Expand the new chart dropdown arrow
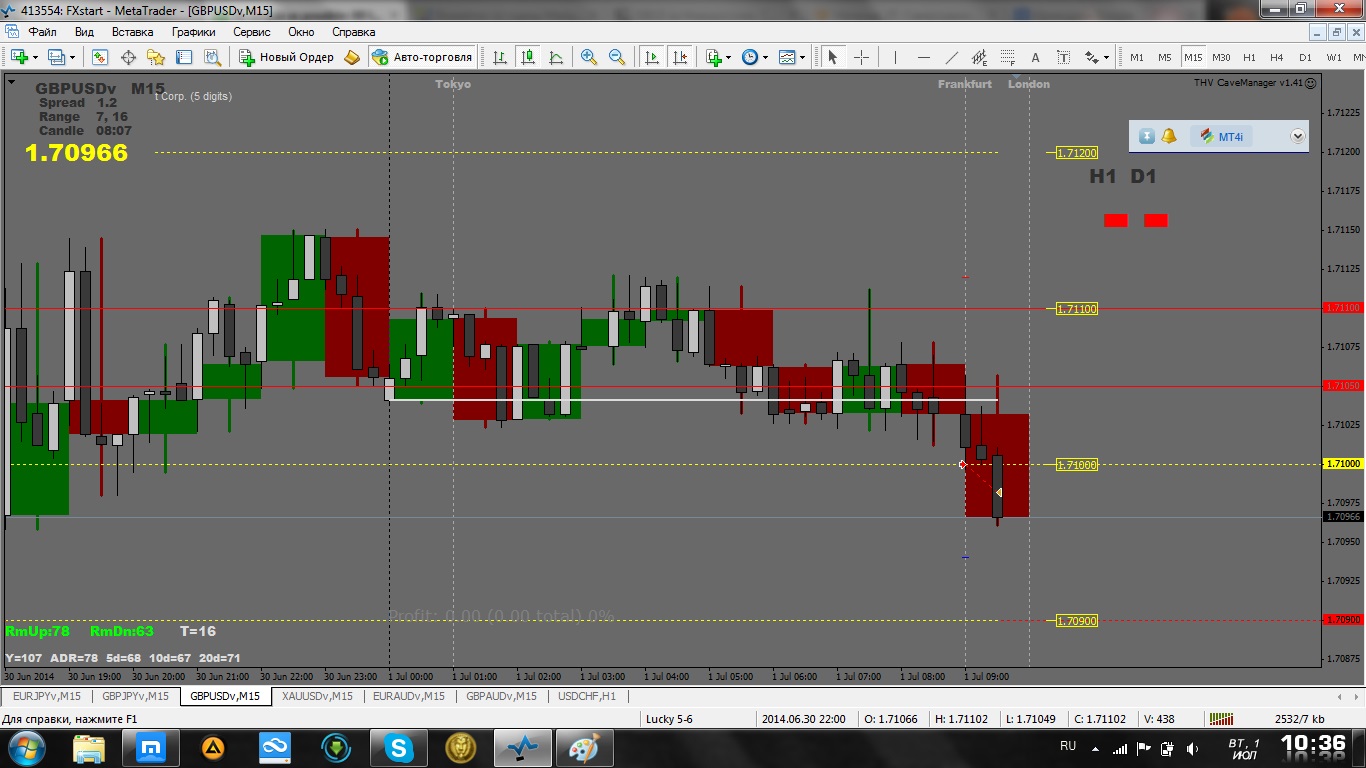Viewport: 1366px width, 768px height. (35, 57)
